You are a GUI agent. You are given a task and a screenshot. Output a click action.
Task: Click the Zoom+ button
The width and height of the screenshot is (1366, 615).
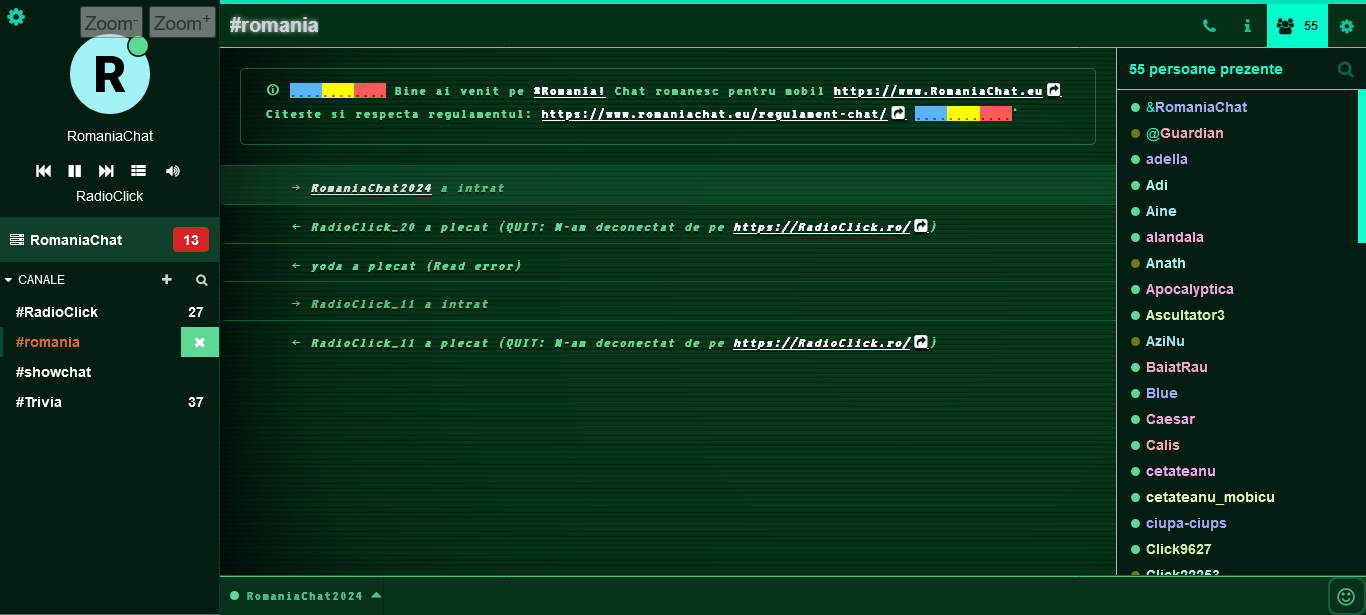[x=182, y=22]
